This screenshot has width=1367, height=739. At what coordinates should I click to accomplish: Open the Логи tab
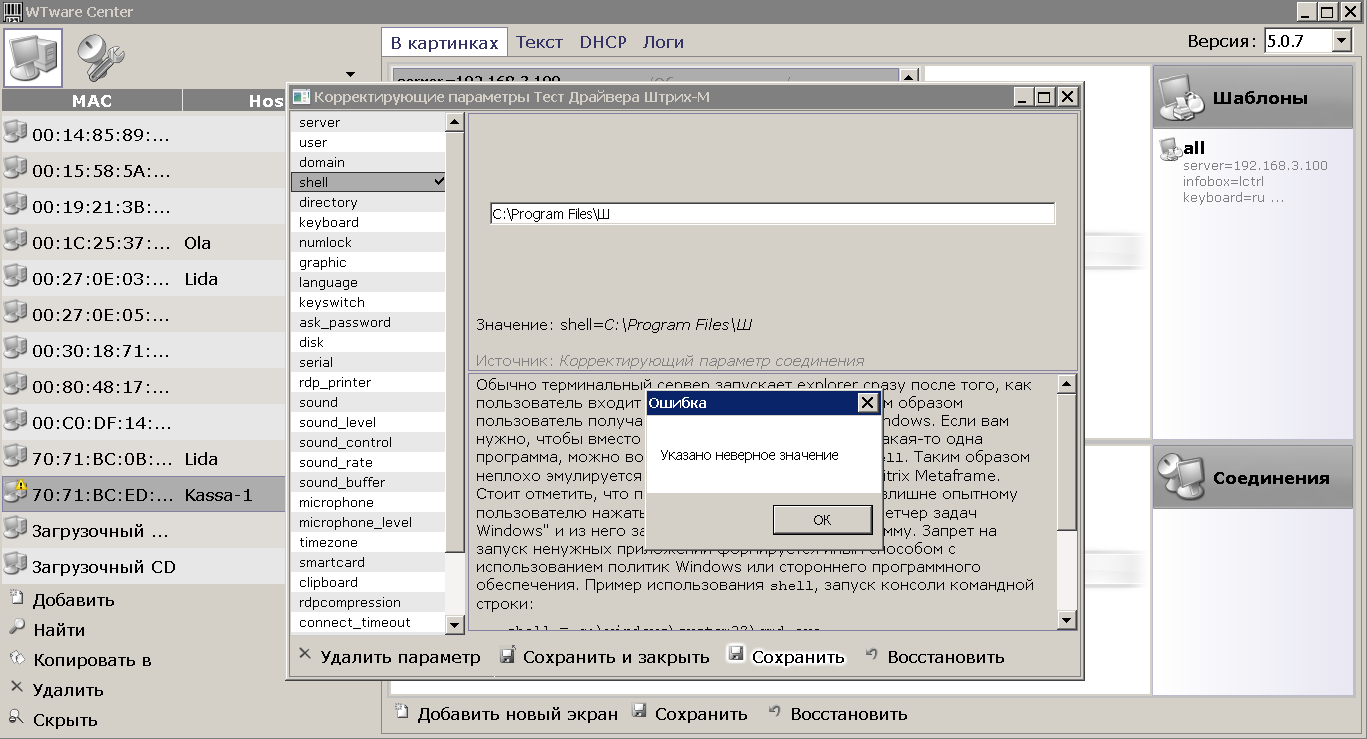pos(663,42)
